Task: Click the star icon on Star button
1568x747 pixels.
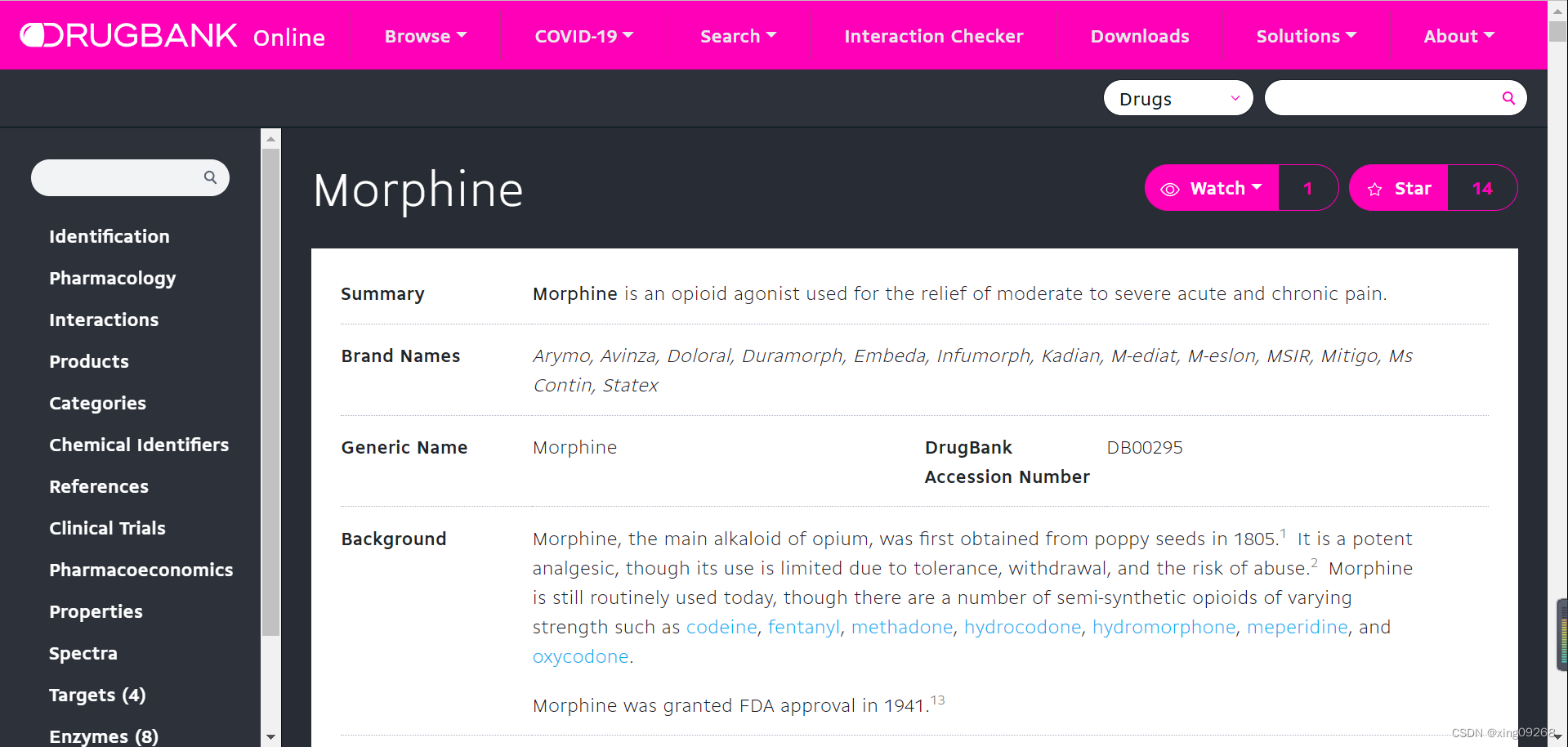Action: tap(1375, 189)
